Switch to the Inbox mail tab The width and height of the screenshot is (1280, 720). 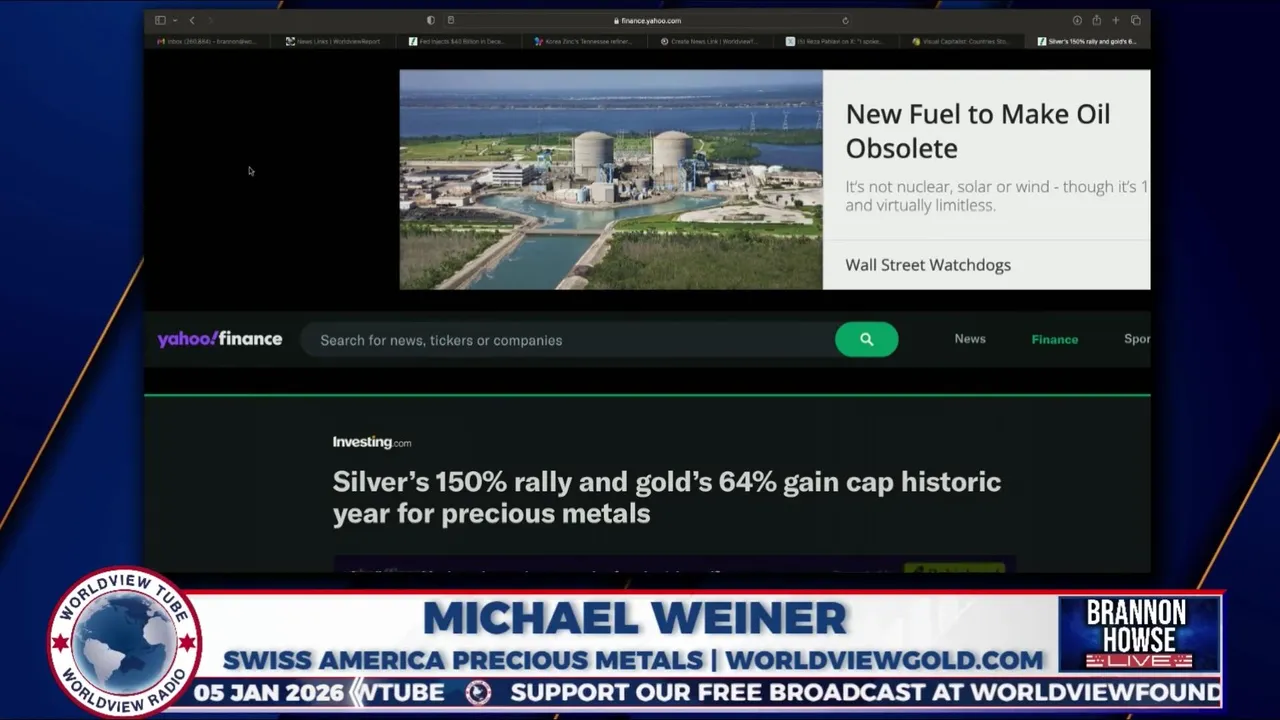(208, 41)
